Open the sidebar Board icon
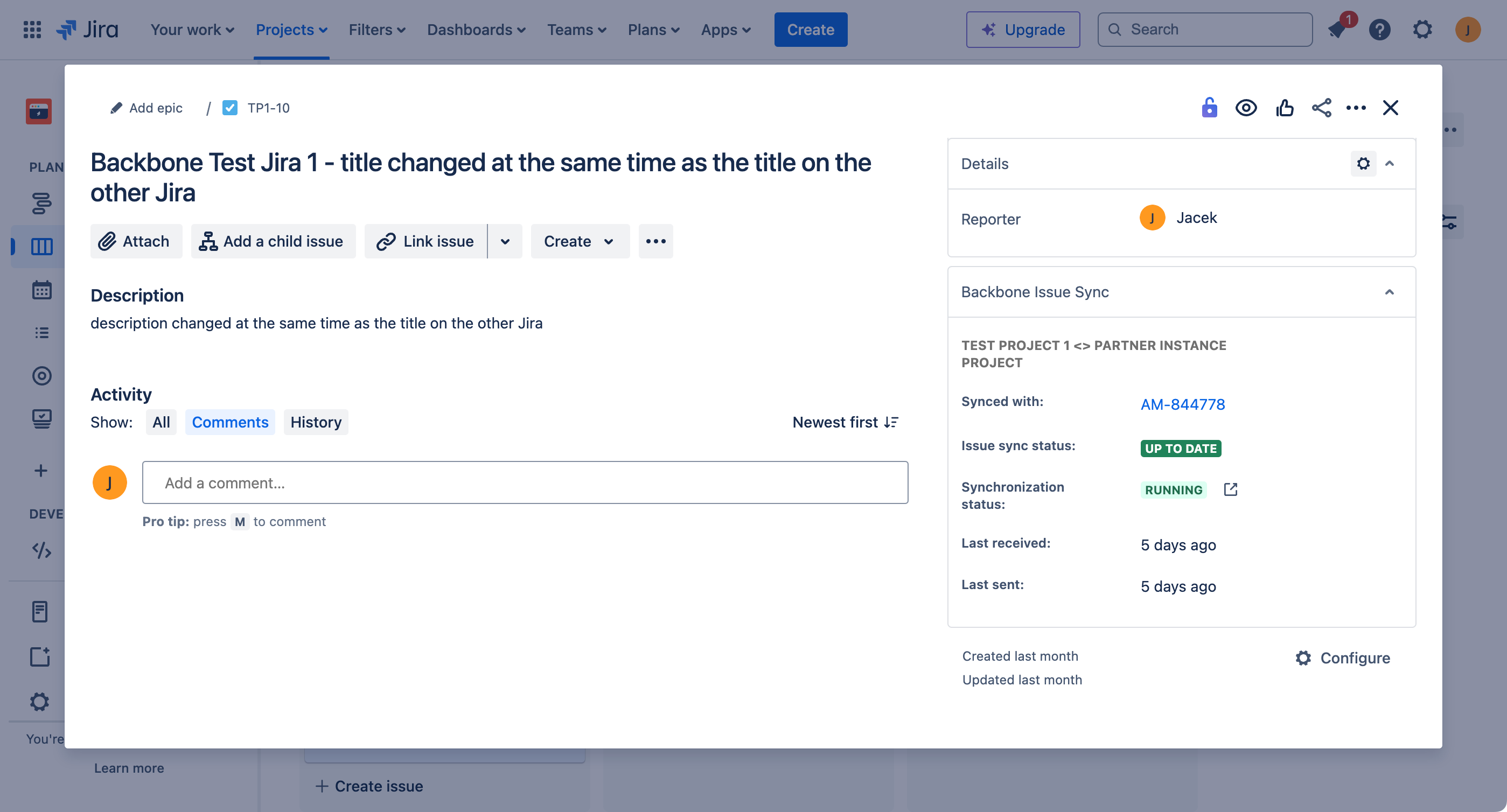This screenshot has height=812, width=1507. pyautogui.click(x=41, y=246)
